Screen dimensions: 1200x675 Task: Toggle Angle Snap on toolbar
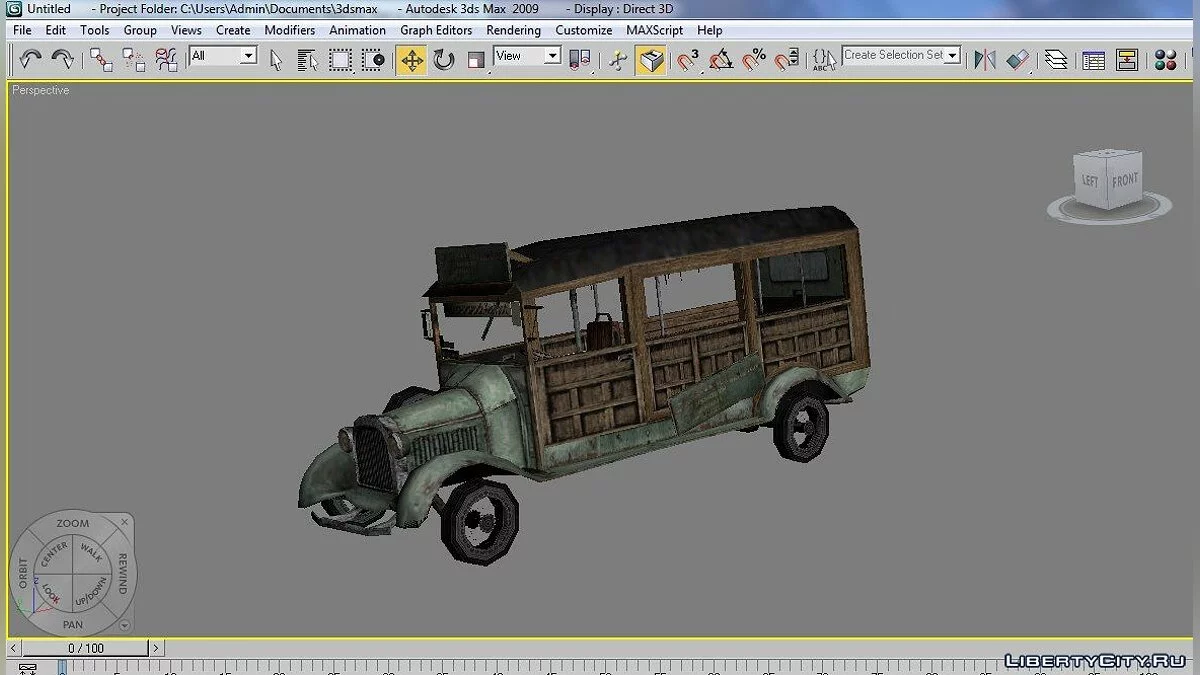point(720,60)
